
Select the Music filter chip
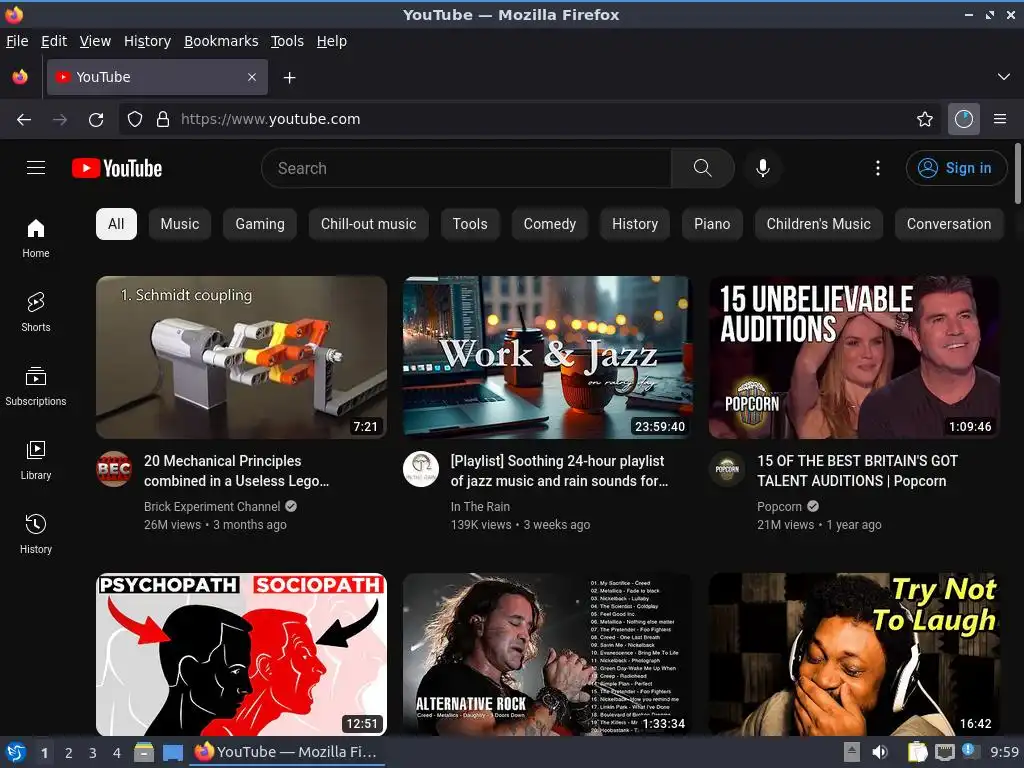180,224
